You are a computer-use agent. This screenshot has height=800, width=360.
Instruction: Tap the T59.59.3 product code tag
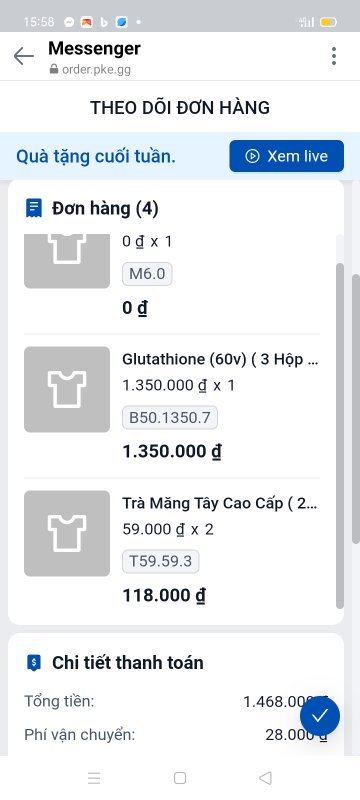click(x=161, y=562)
